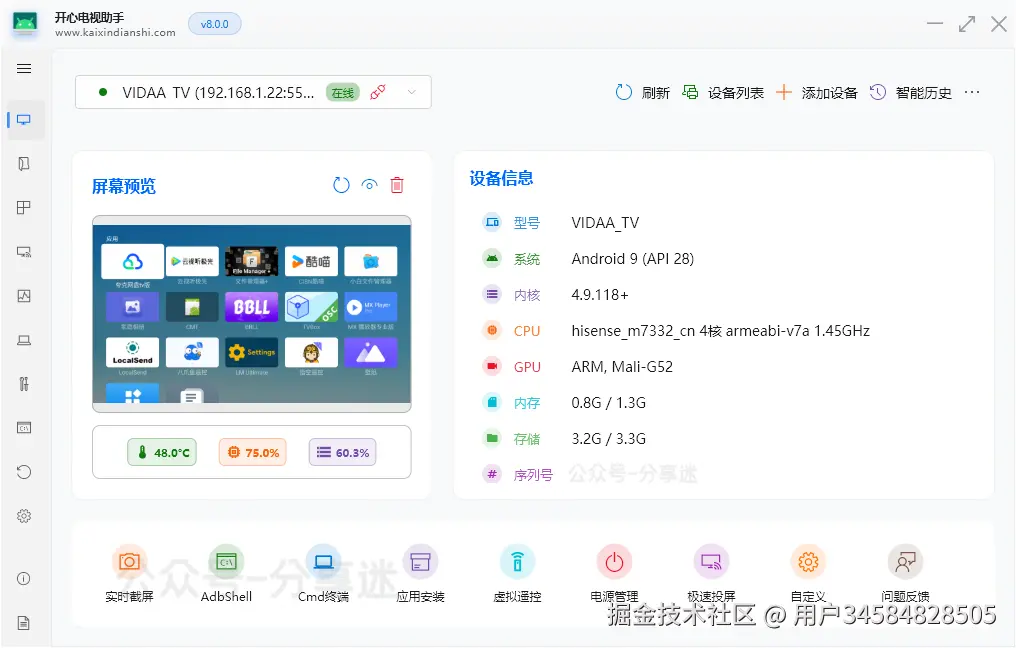The width and height of the screenshot is (1016, 648).
Task: Open the sidebar performance chart icon
Action: click(x=24, y=296)
